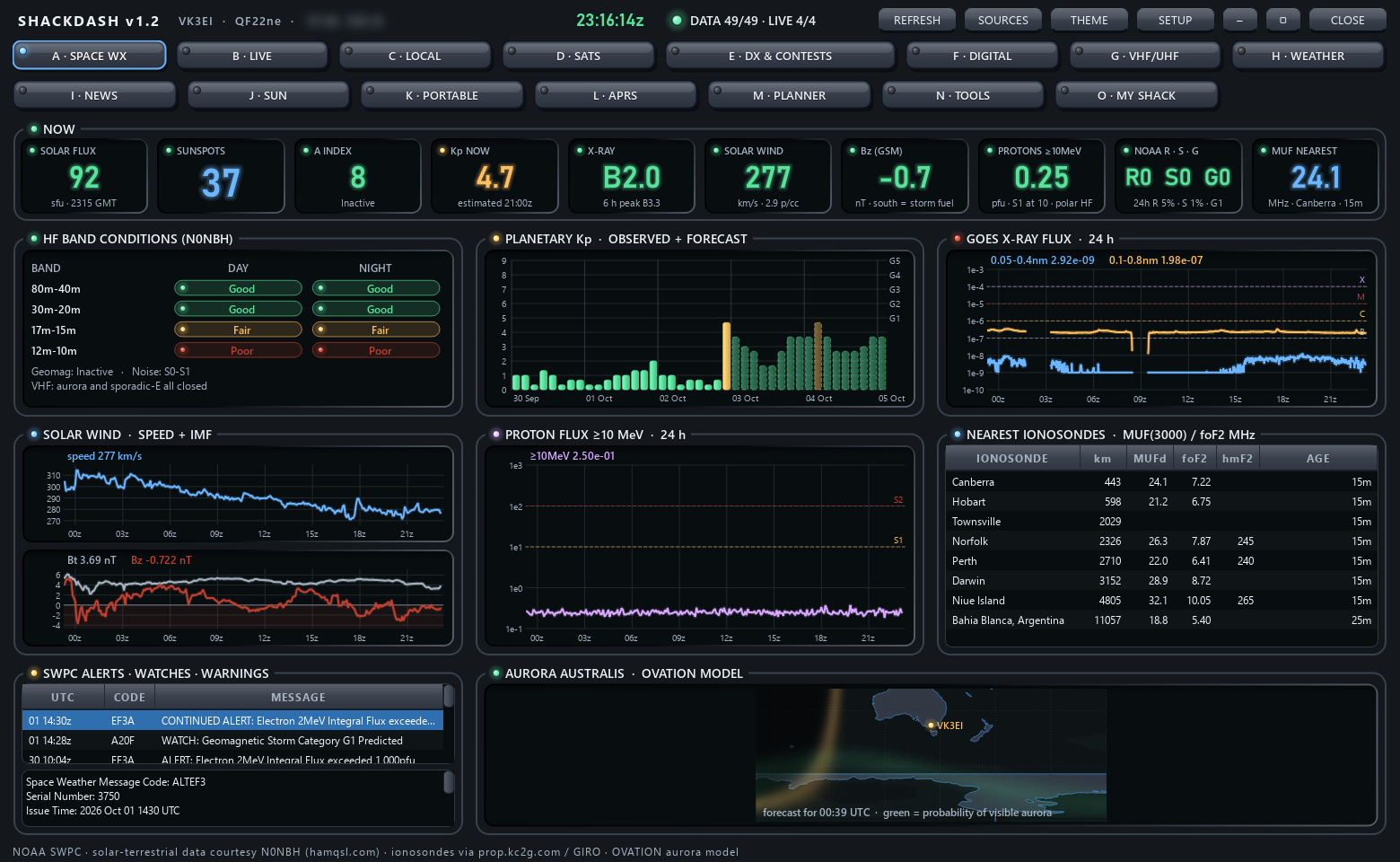Select the Hobart ionosonde row
Screen dimensions: 1400x862
[x=1161, y=502]
